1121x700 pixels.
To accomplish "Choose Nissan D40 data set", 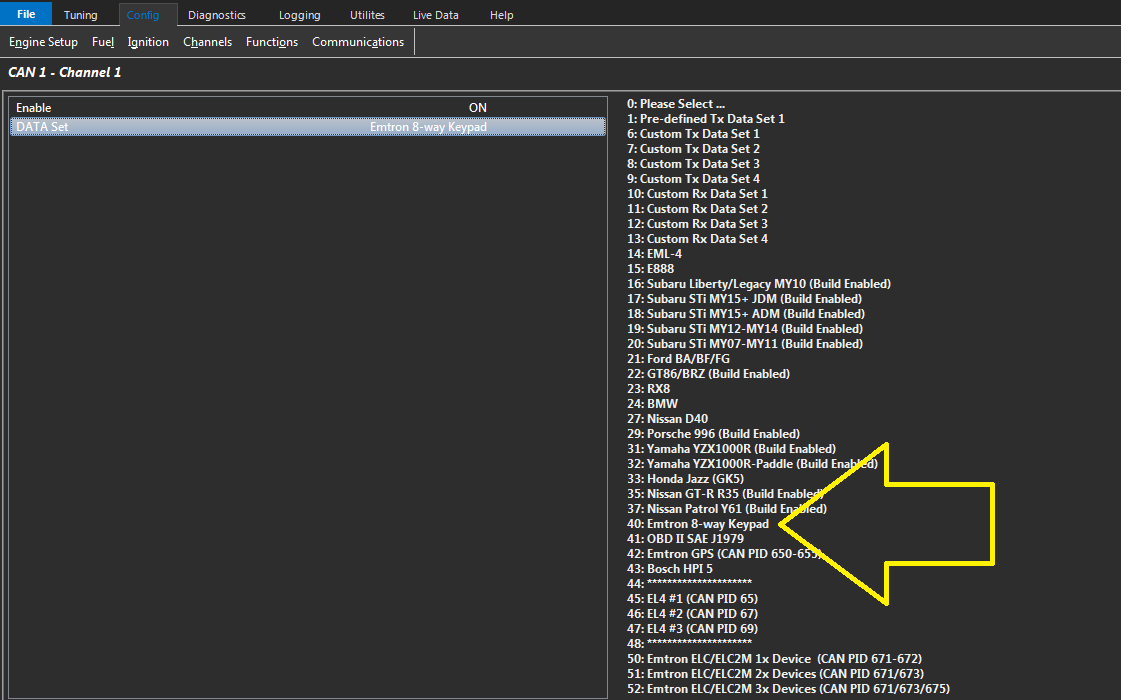I will coord(667,419).
